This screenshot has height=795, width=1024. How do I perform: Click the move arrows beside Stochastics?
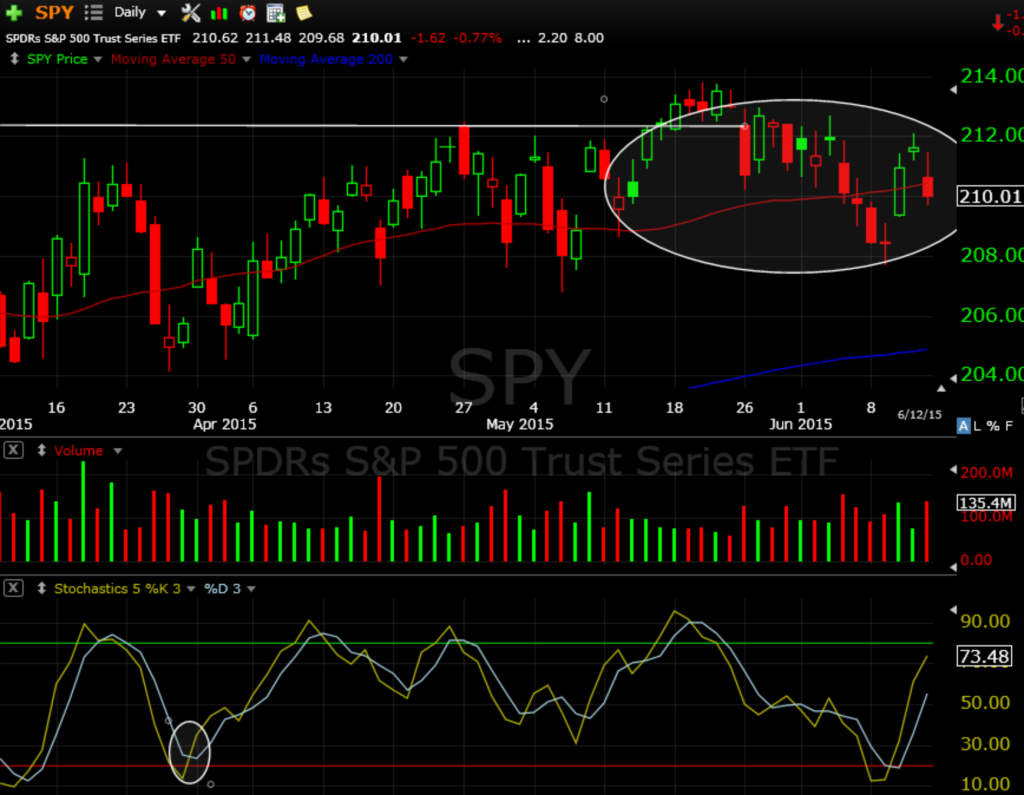[x=41, y=588]
